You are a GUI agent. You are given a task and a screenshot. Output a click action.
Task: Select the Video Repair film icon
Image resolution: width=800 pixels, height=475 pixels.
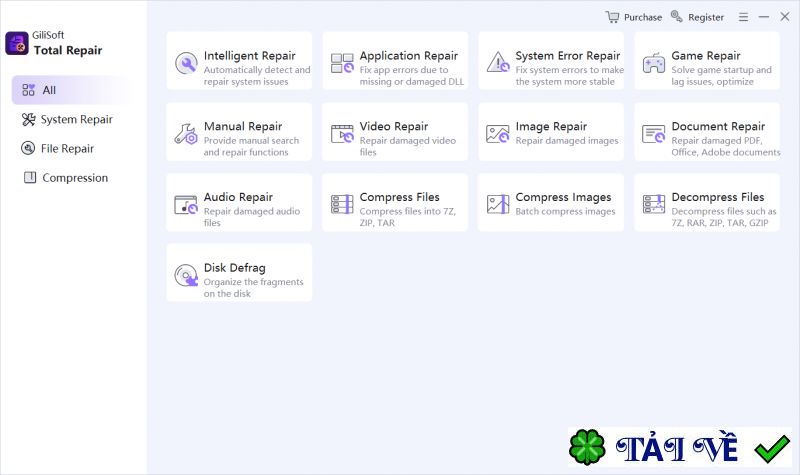point(342,134)
